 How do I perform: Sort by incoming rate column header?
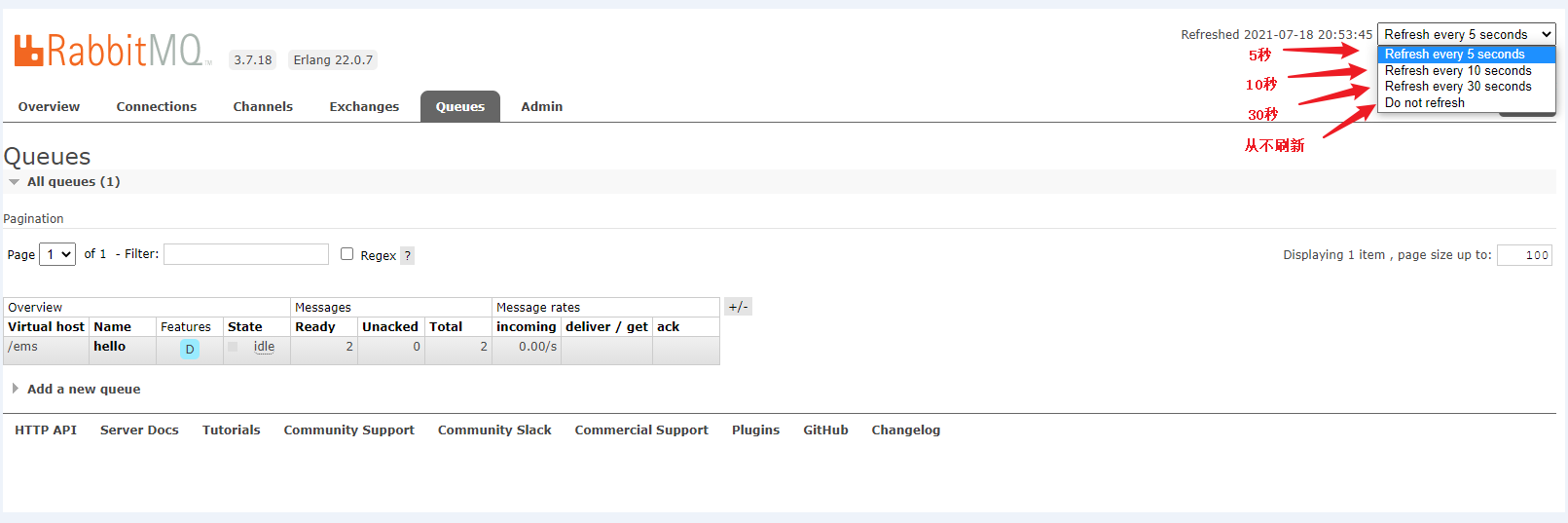coord(527,326)
